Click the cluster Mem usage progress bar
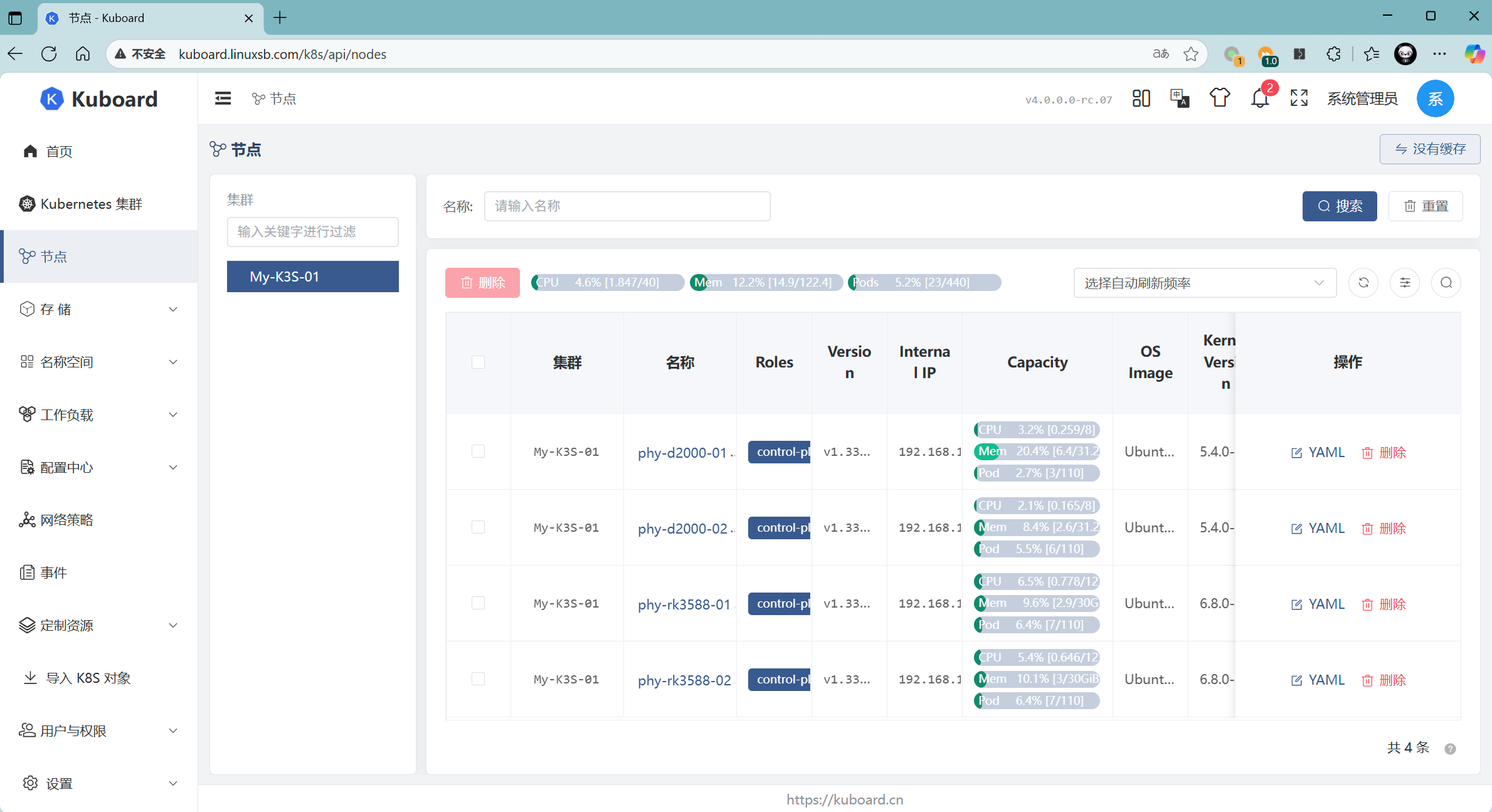 coord(765,283)
